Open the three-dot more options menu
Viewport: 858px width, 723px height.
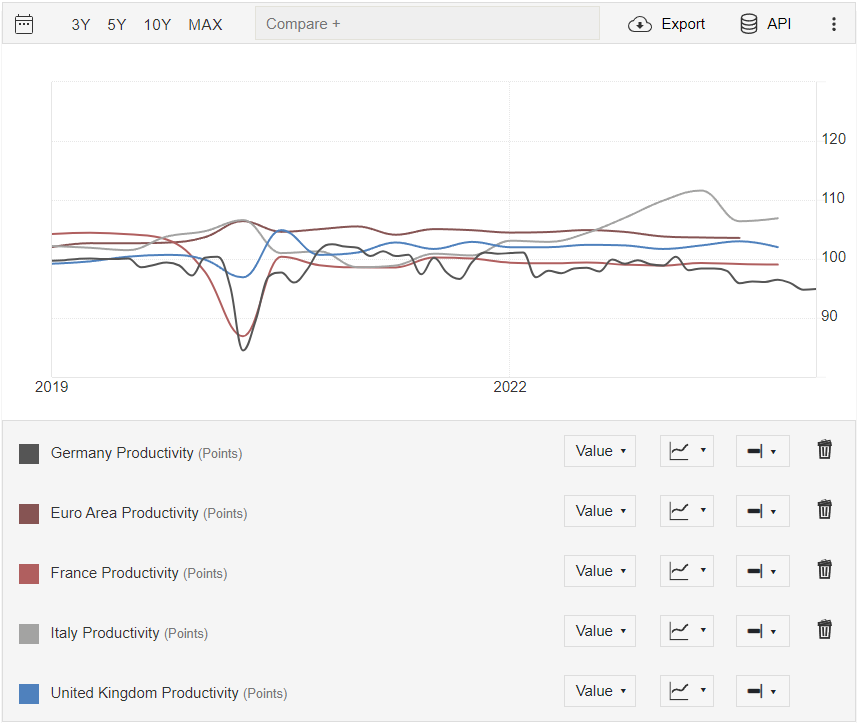(x=833, y=24)
